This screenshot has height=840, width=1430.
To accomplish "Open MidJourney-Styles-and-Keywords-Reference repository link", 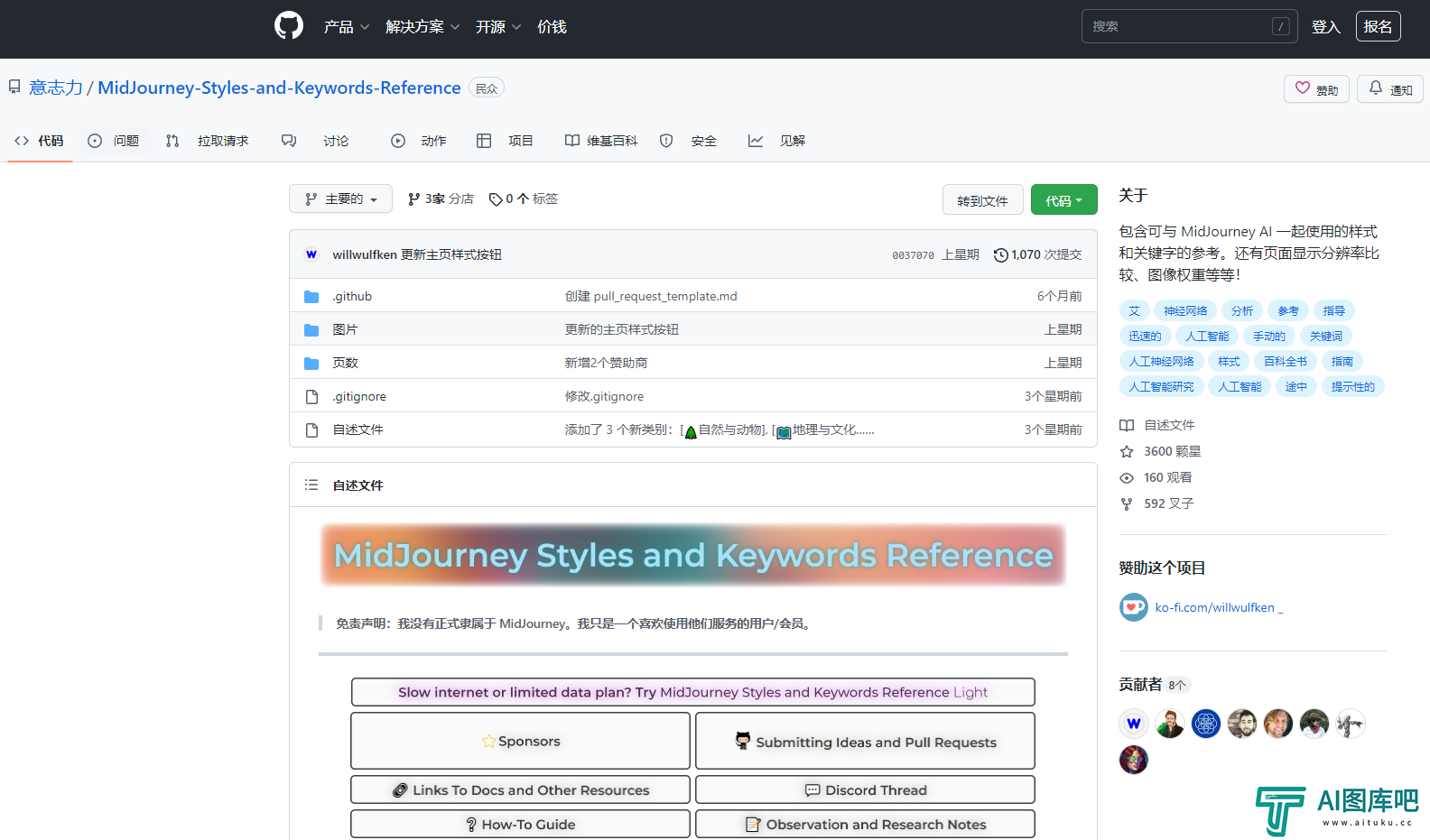I will coord(279,88).
